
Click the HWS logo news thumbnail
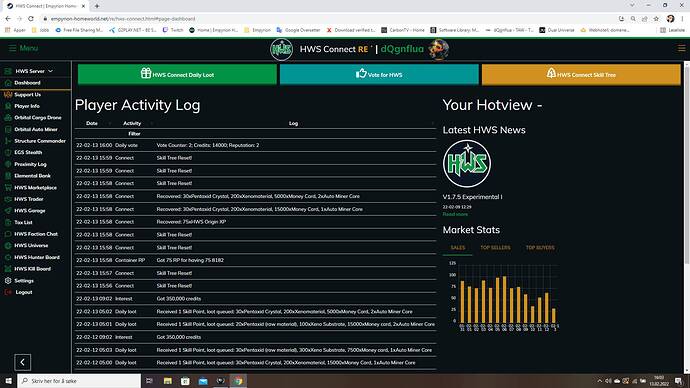click(467, 164)
